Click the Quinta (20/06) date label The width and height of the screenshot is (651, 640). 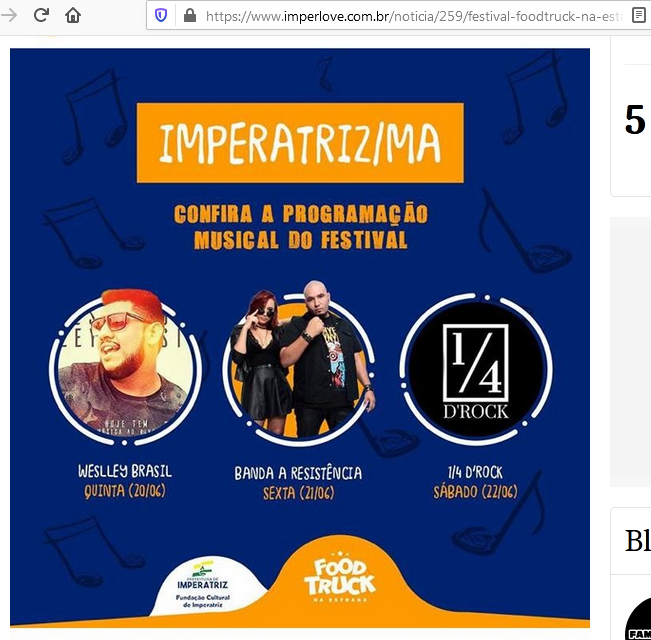click(x=125, y=491)
